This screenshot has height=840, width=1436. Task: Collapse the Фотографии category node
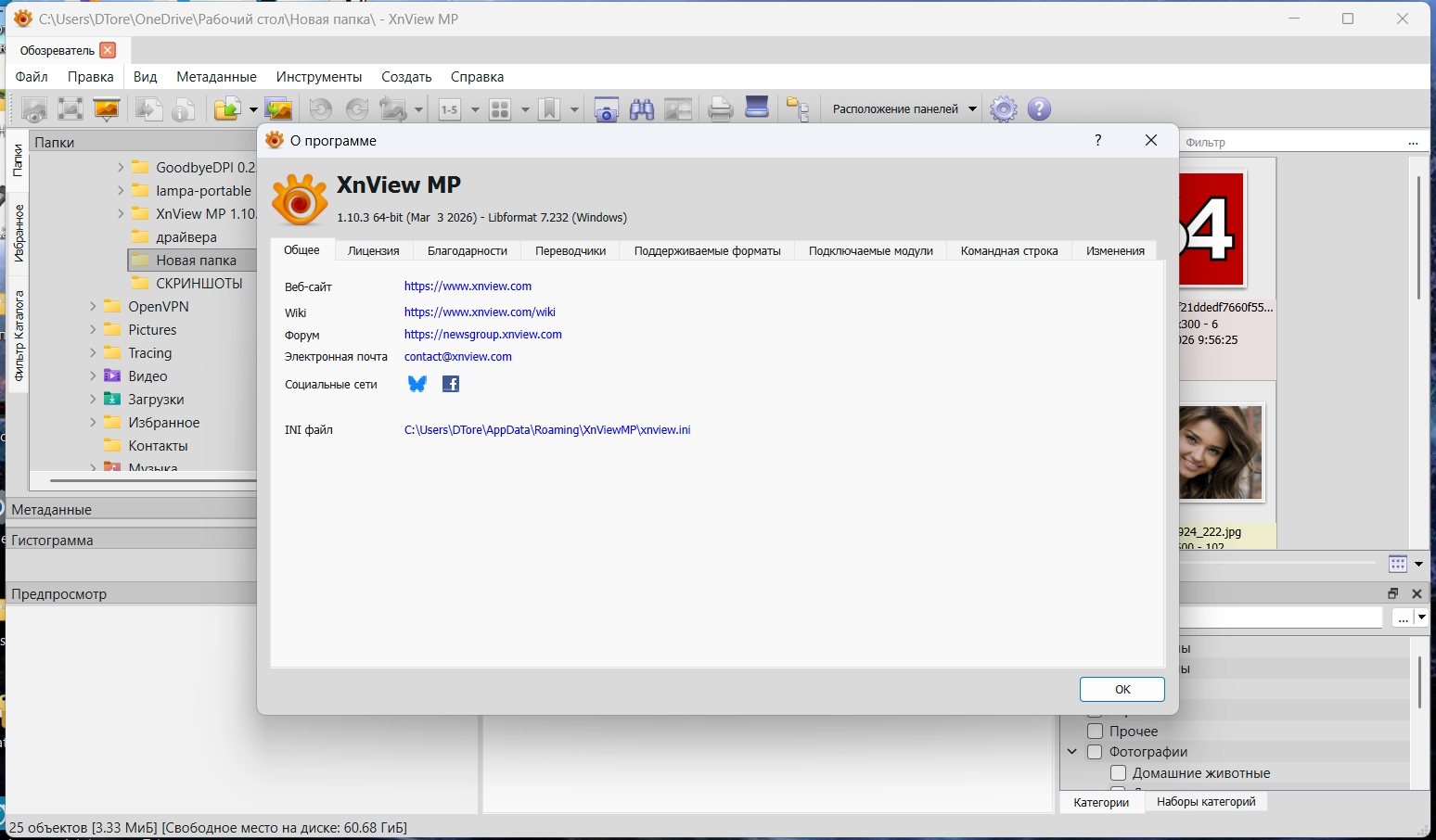click(1072, 752)
